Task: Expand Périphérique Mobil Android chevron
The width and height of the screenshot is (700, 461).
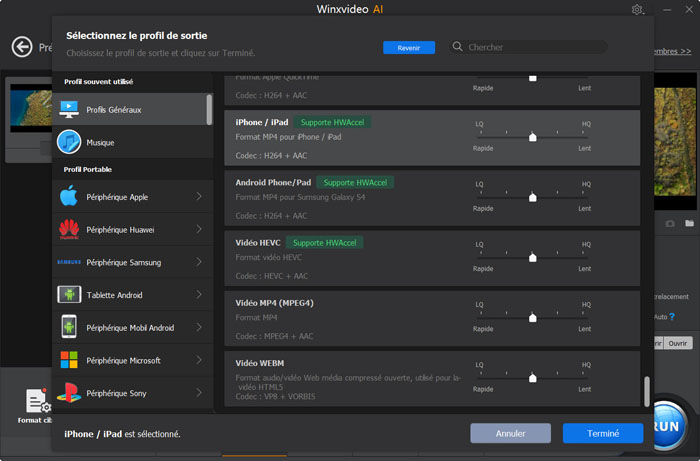Action: [x=199, y=327]
